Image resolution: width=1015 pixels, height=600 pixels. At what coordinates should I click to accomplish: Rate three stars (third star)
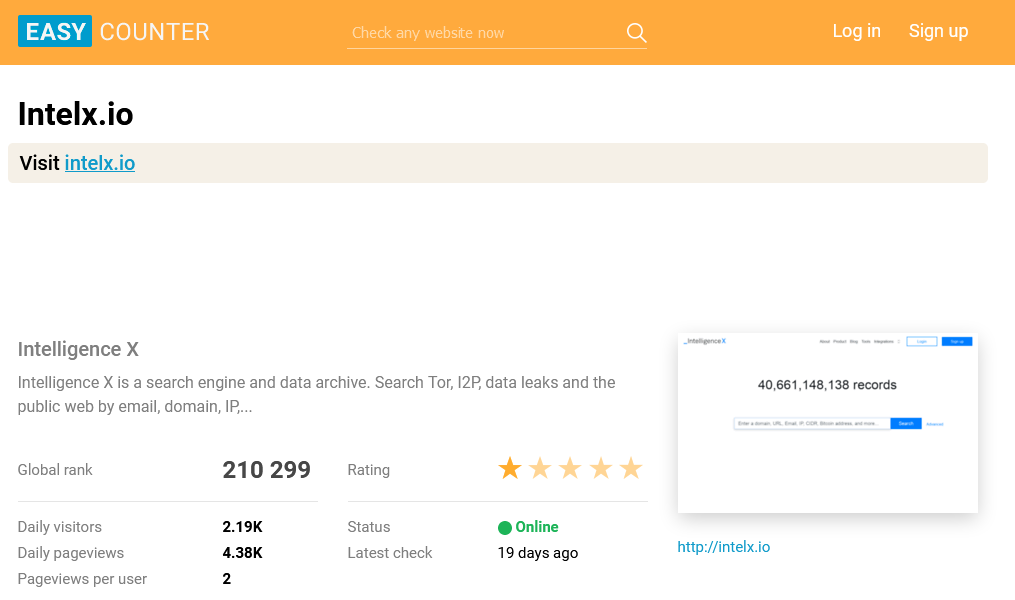click(x=570, y=468)
